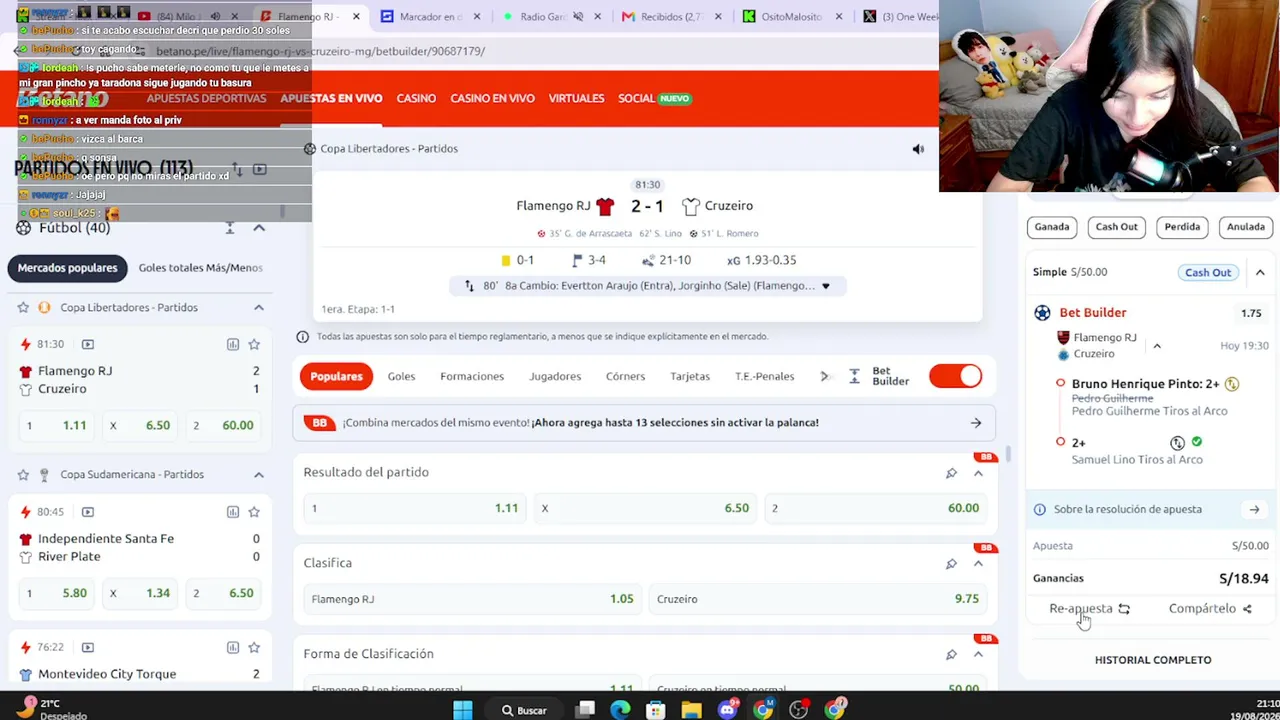Filter bets by Anulada
The width and height of the screenshot is (1280, 720).
[x=1246, y=227]
